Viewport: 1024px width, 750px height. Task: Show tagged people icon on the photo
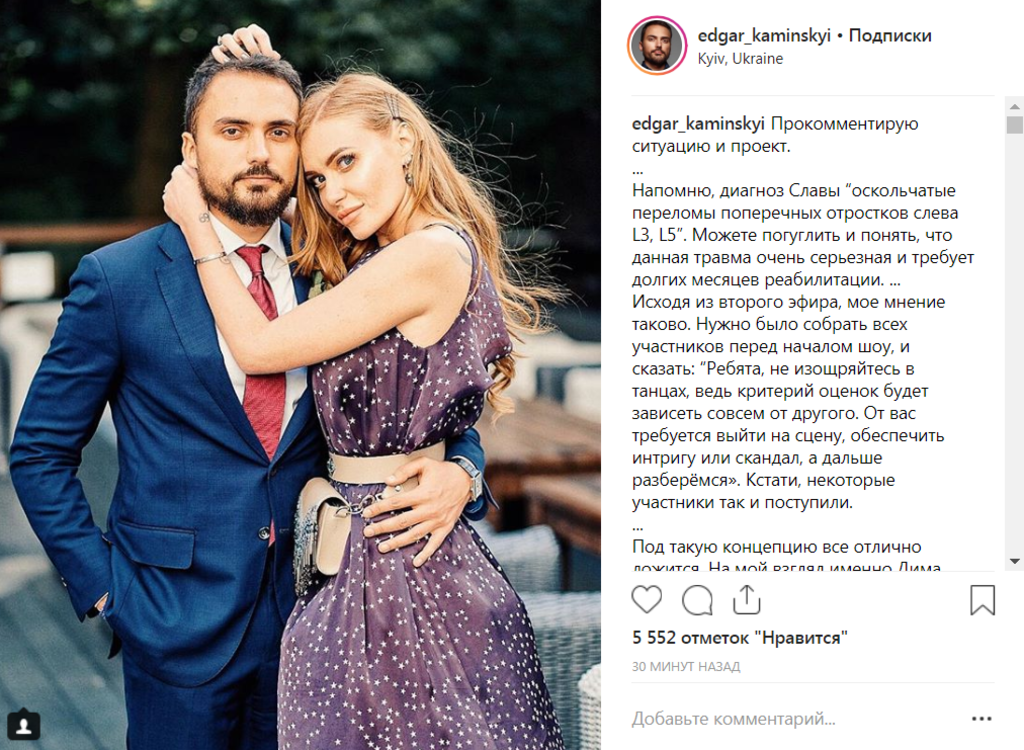(24, 725)
